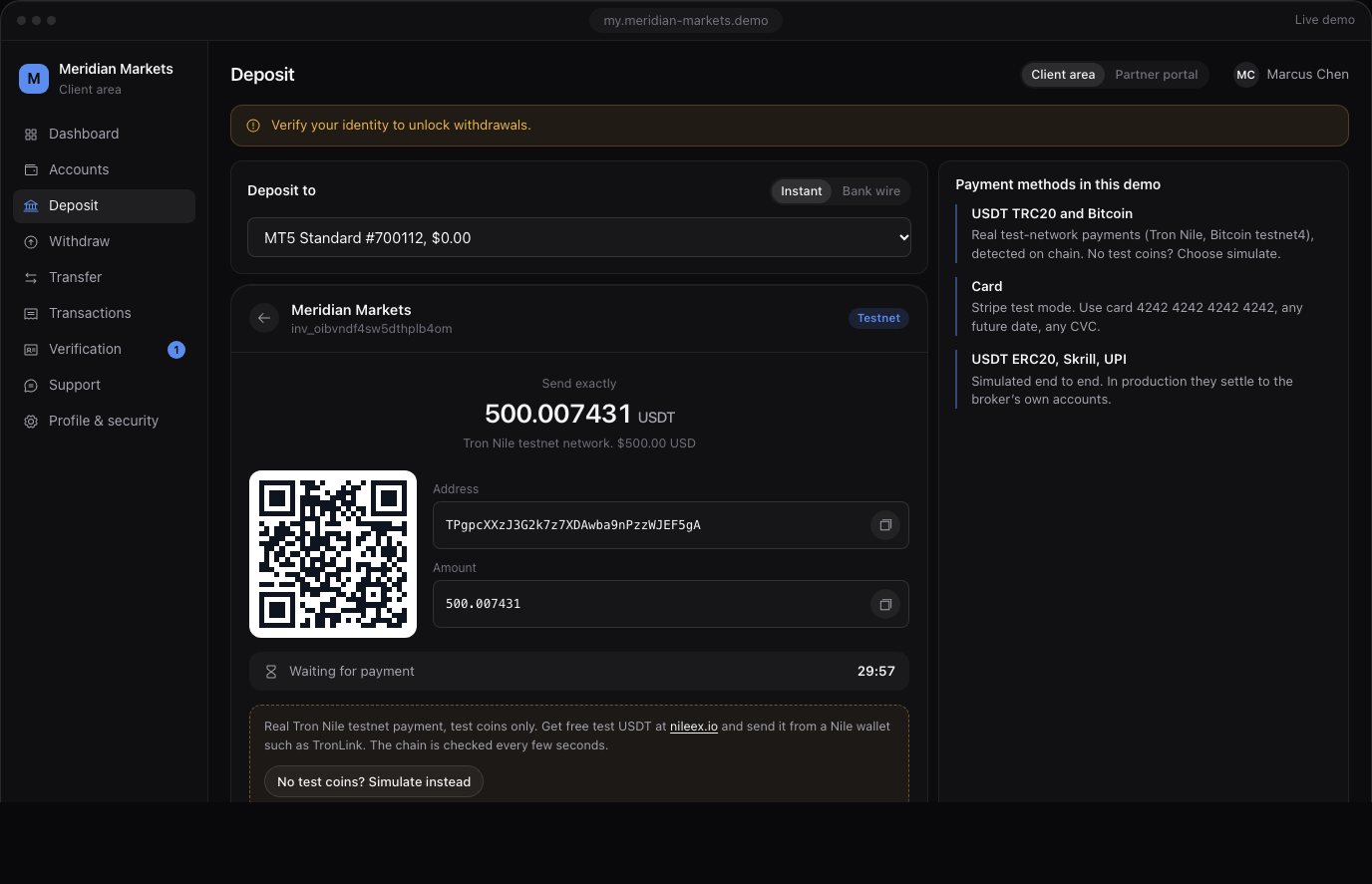Click the Support chat bubble icon
This screenshot has width=1372, height=884.
pyautogui.click(x=31, y=386)
